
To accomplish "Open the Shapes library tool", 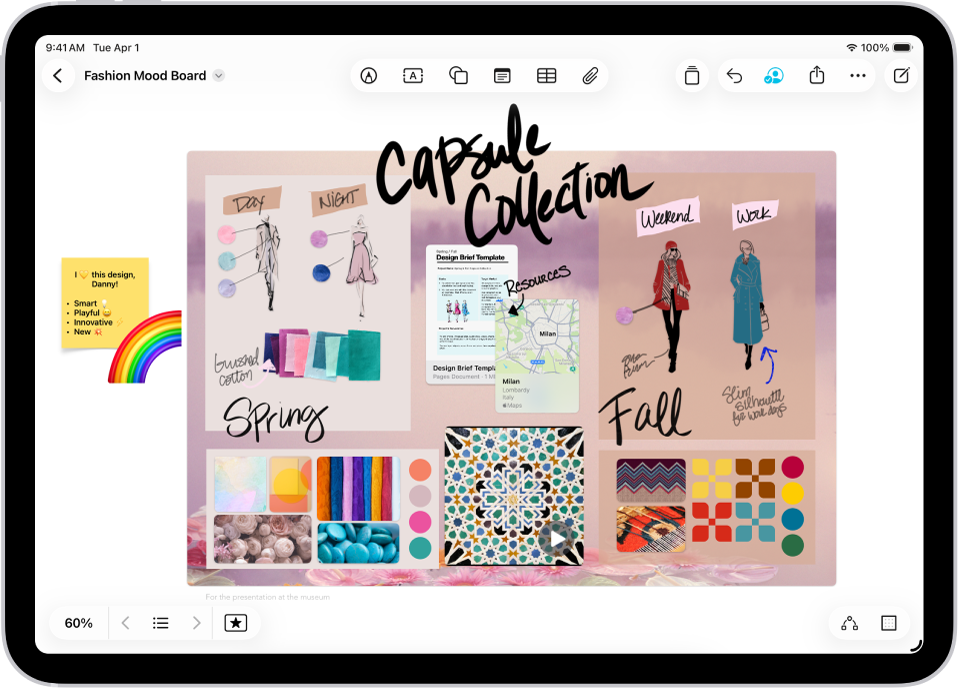I will pyautogui.click(x=458, y=75).
